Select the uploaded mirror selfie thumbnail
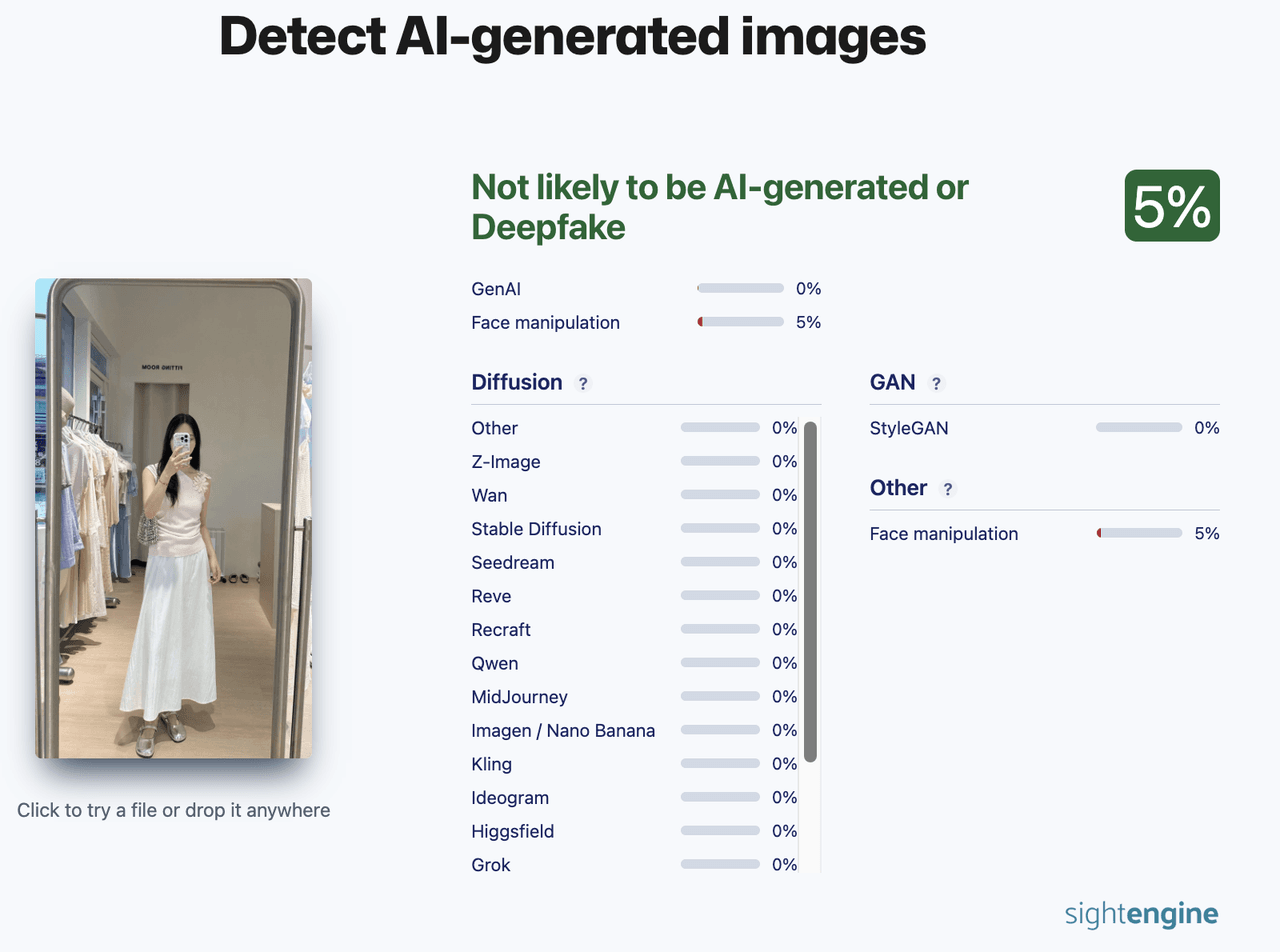 pos(174,518)
